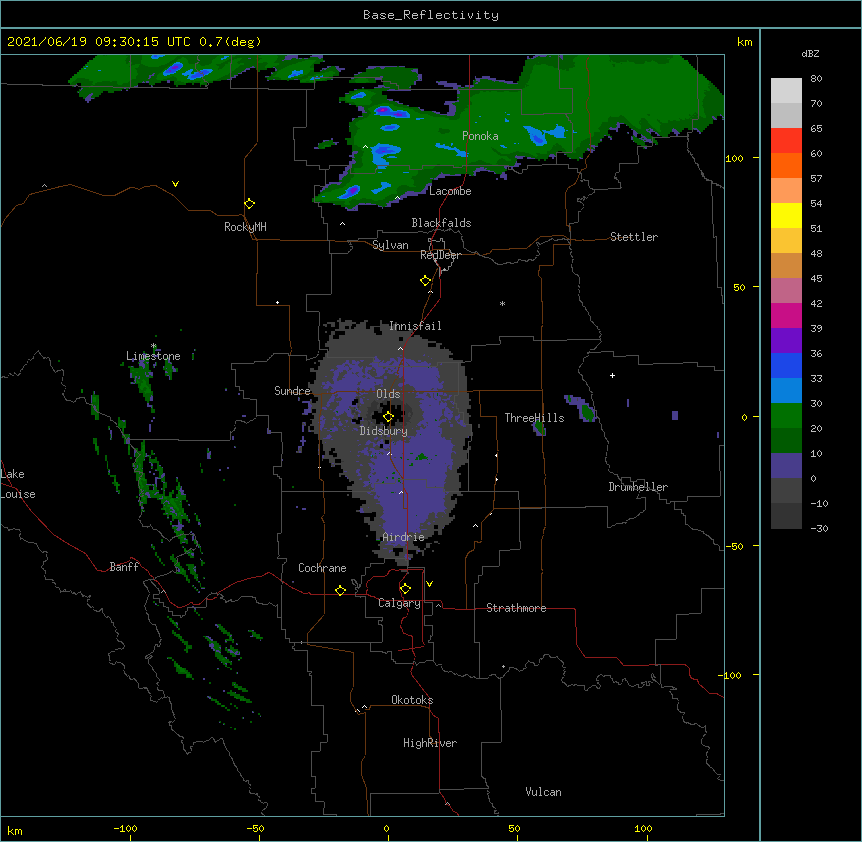Click the Sylvan town label
This screenshot has width=862, height=842.
pos(390,245)
